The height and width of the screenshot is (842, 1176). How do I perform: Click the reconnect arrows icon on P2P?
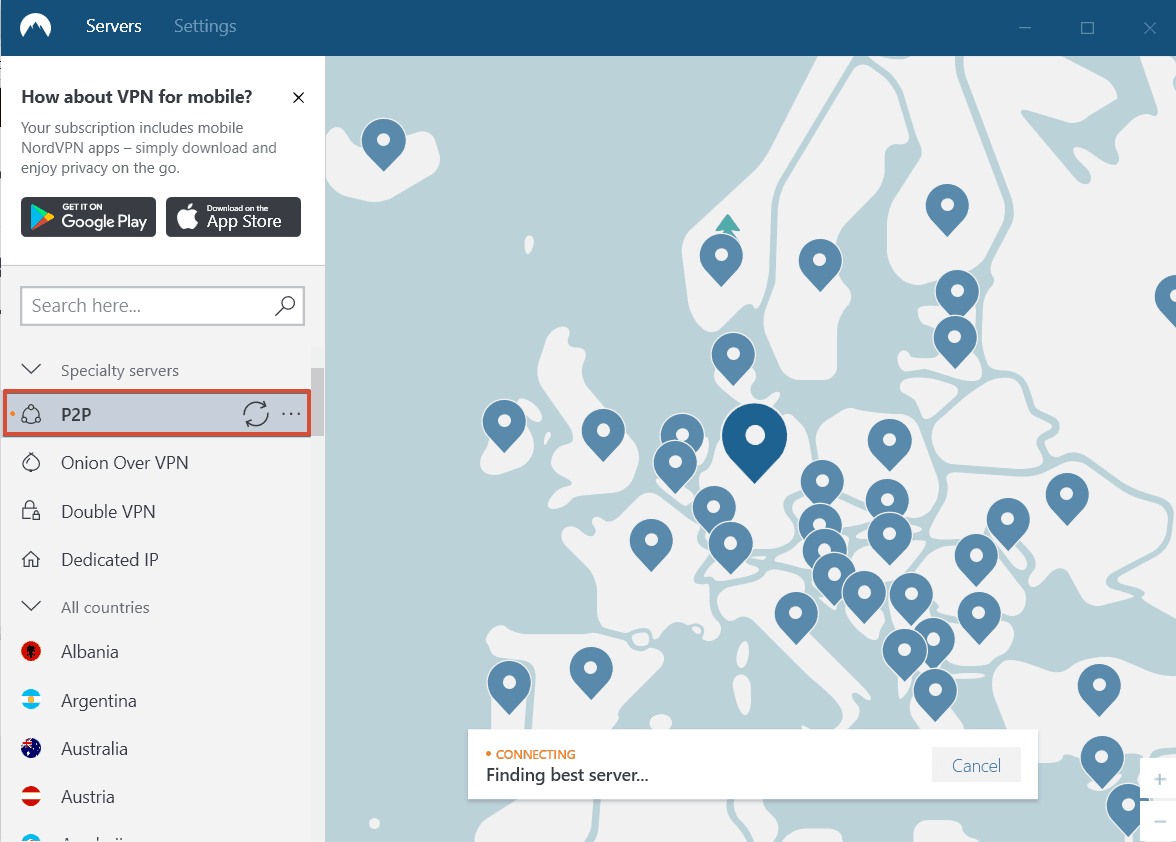[x=256, y=414]
